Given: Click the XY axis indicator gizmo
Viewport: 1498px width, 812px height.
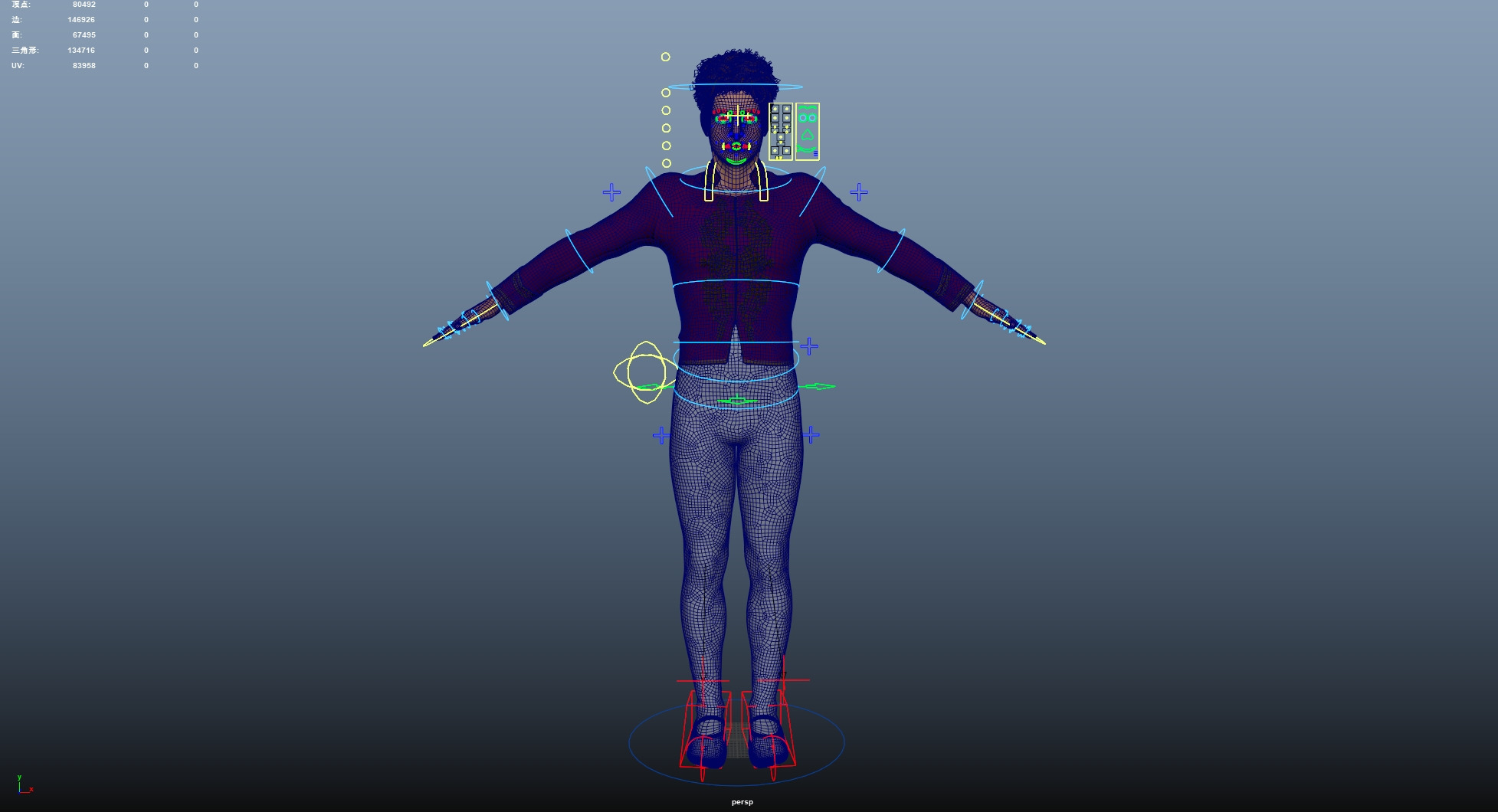Looking at the screenshot, I should [x=25, y=784].
